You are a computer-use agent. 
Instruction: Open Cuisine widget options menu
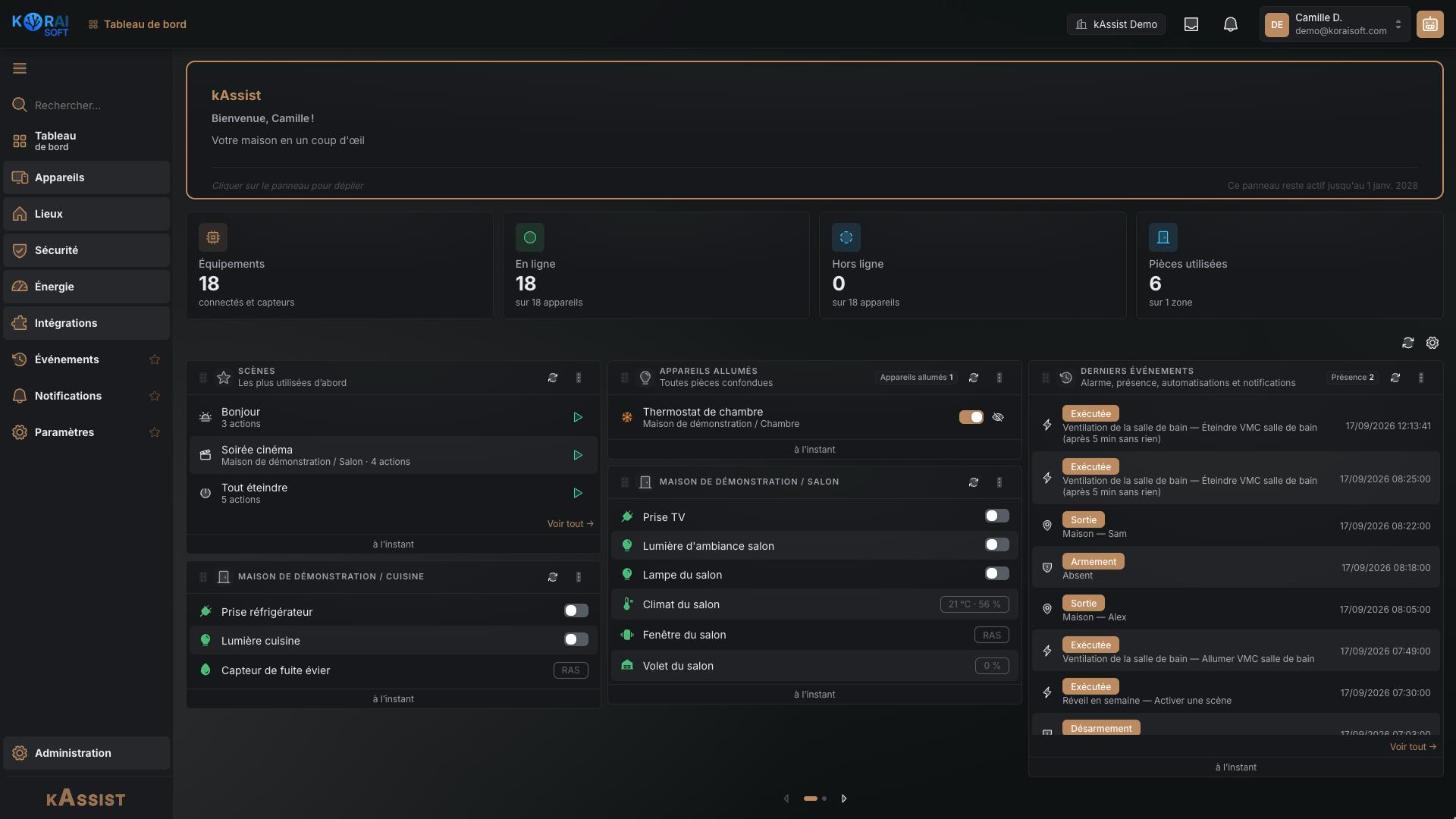(x=578, y=577)
